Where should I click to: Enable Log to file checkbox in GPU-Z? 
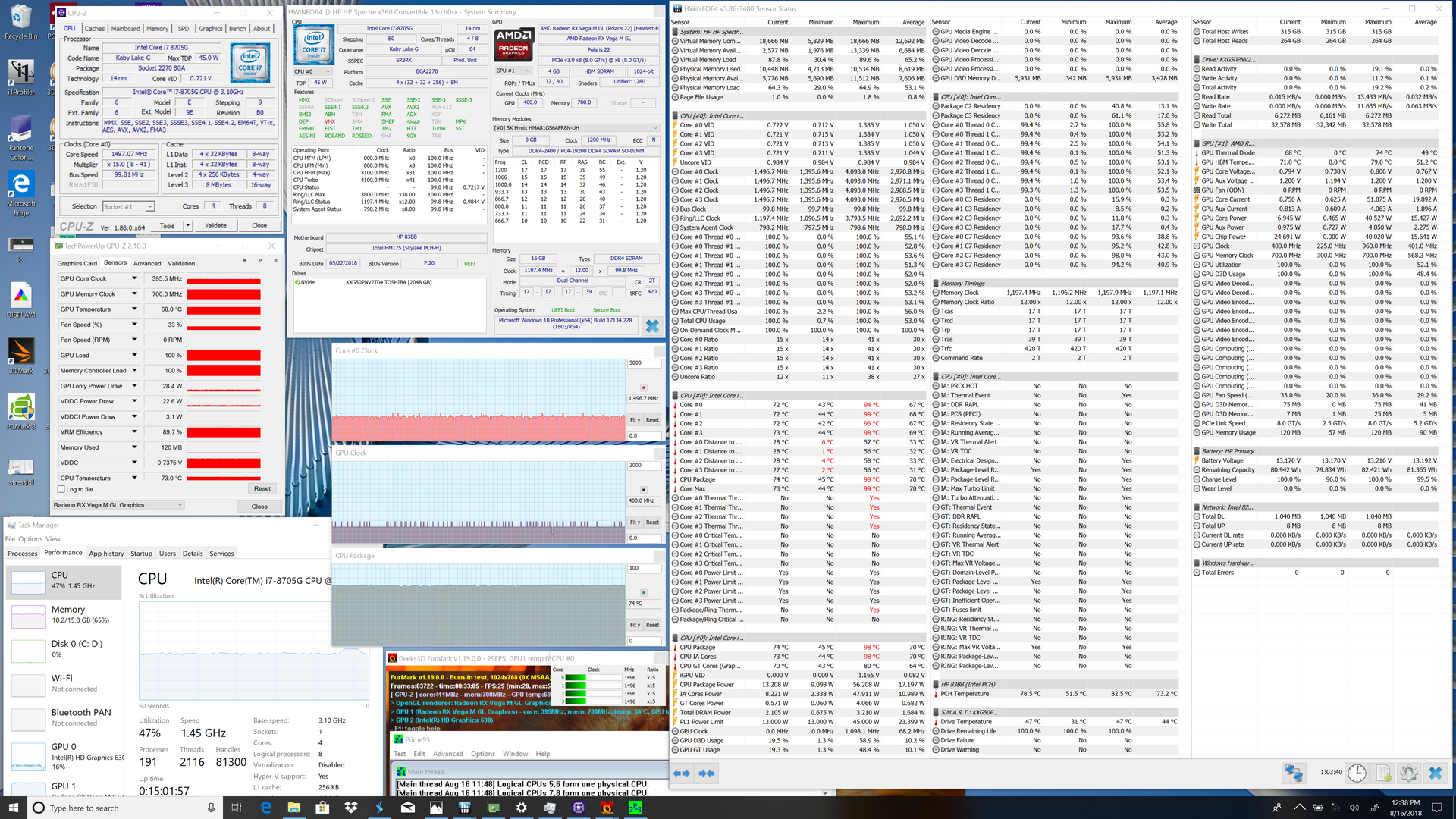tap(61, 490)
